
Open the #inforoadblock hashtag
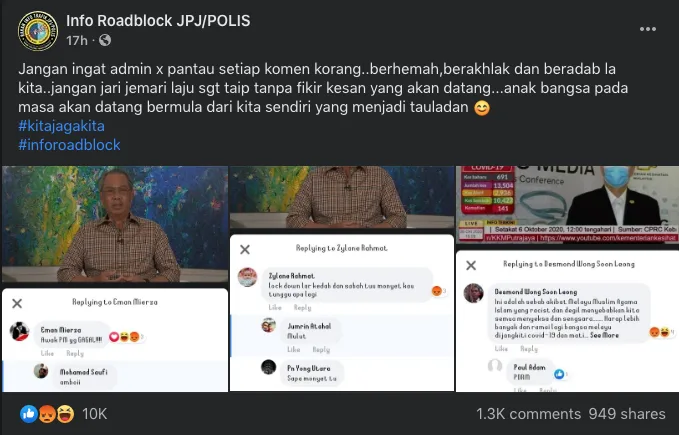click(x=69, y=145)
